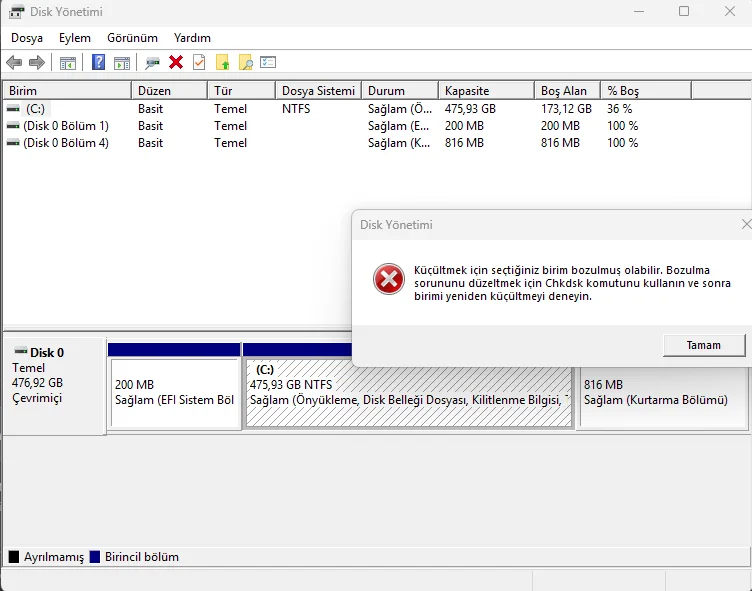This screenshot has height=591, width=752.
Task: Open the blue question mark Help icon
Action: 98,62
